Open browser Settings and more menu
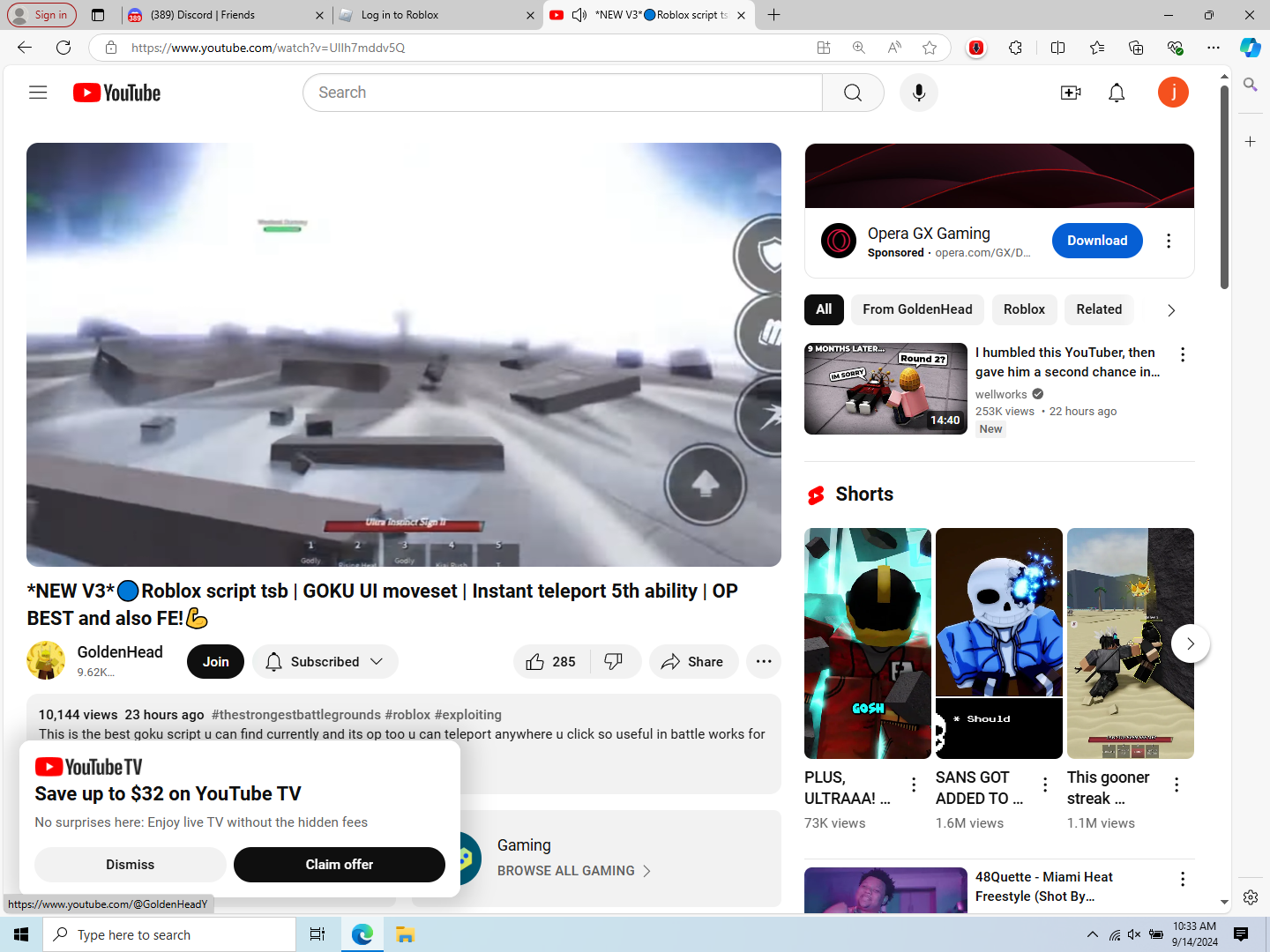 [1214, 48]
